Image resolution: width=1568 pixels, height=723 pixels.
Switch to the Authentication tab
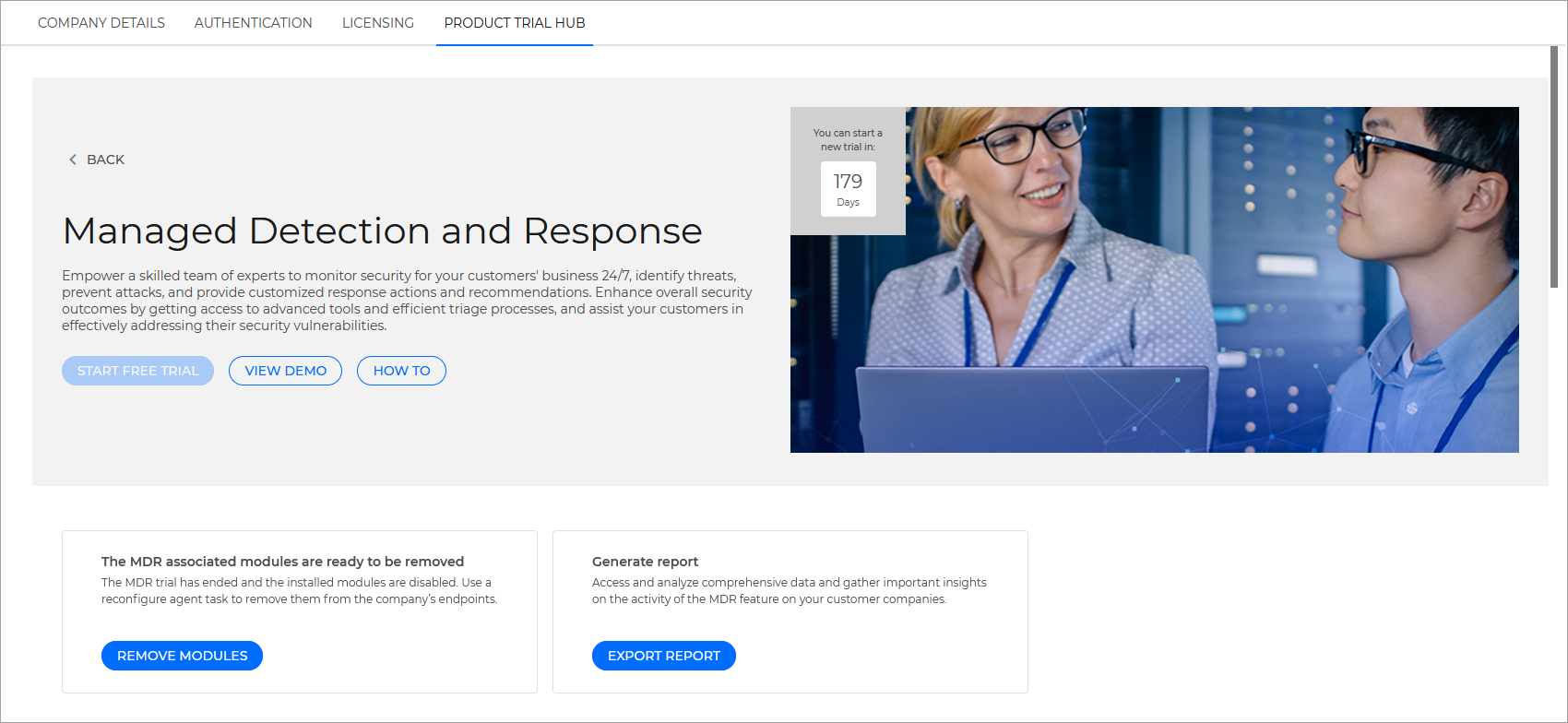[253, 23]
